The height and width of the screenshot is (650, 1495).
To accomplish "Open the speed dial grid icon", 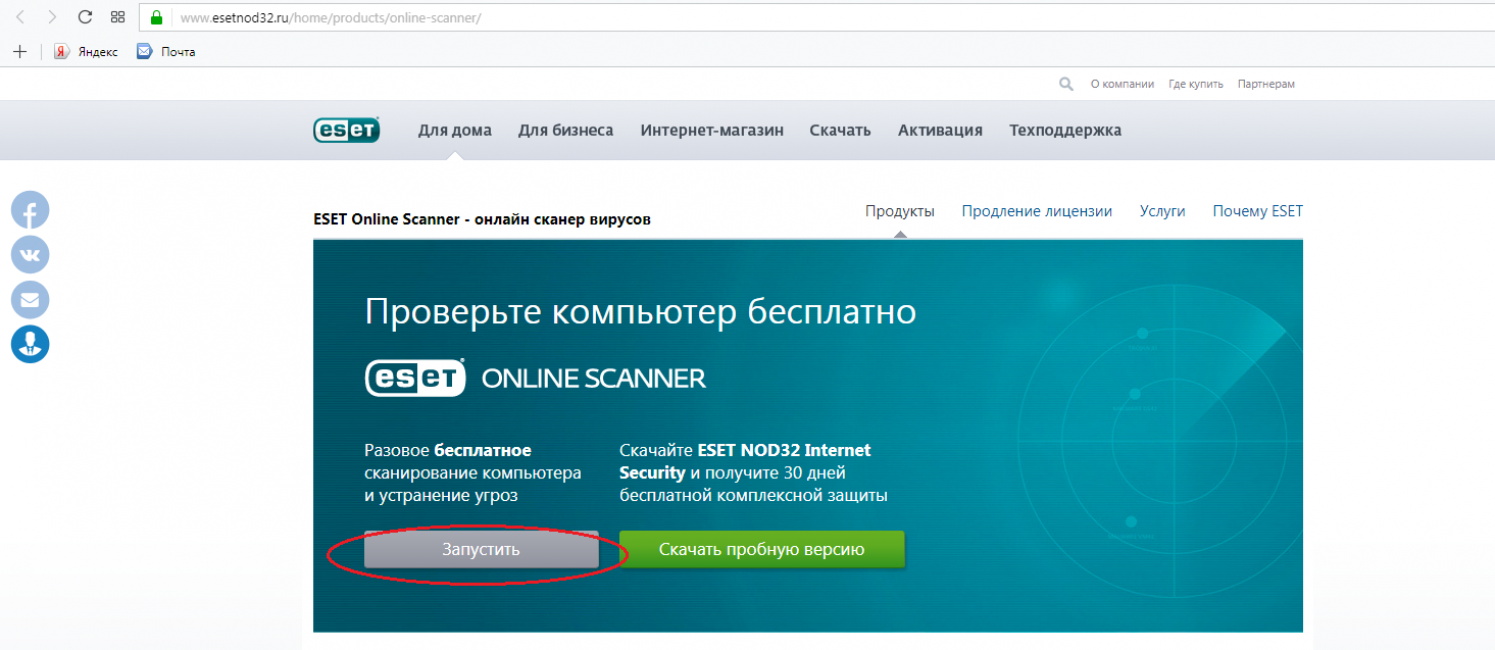I will click(118, 17).
